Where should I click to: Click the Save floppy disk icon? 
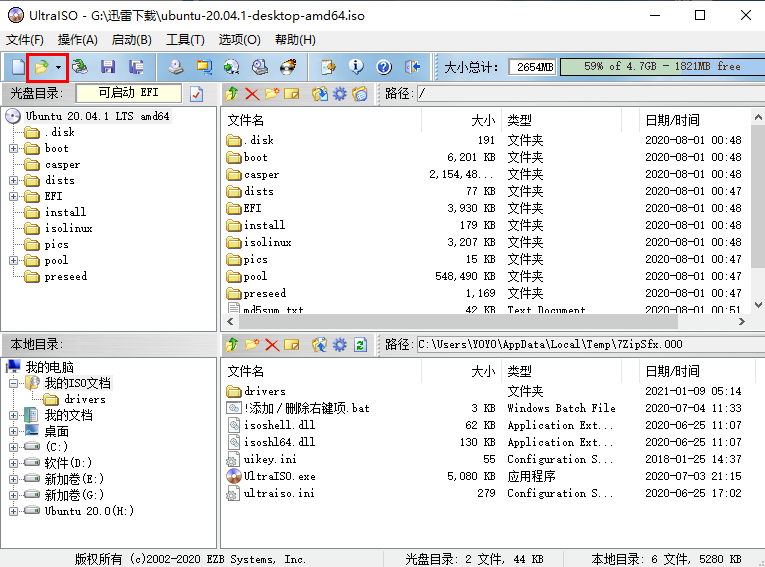coord(108,67)
